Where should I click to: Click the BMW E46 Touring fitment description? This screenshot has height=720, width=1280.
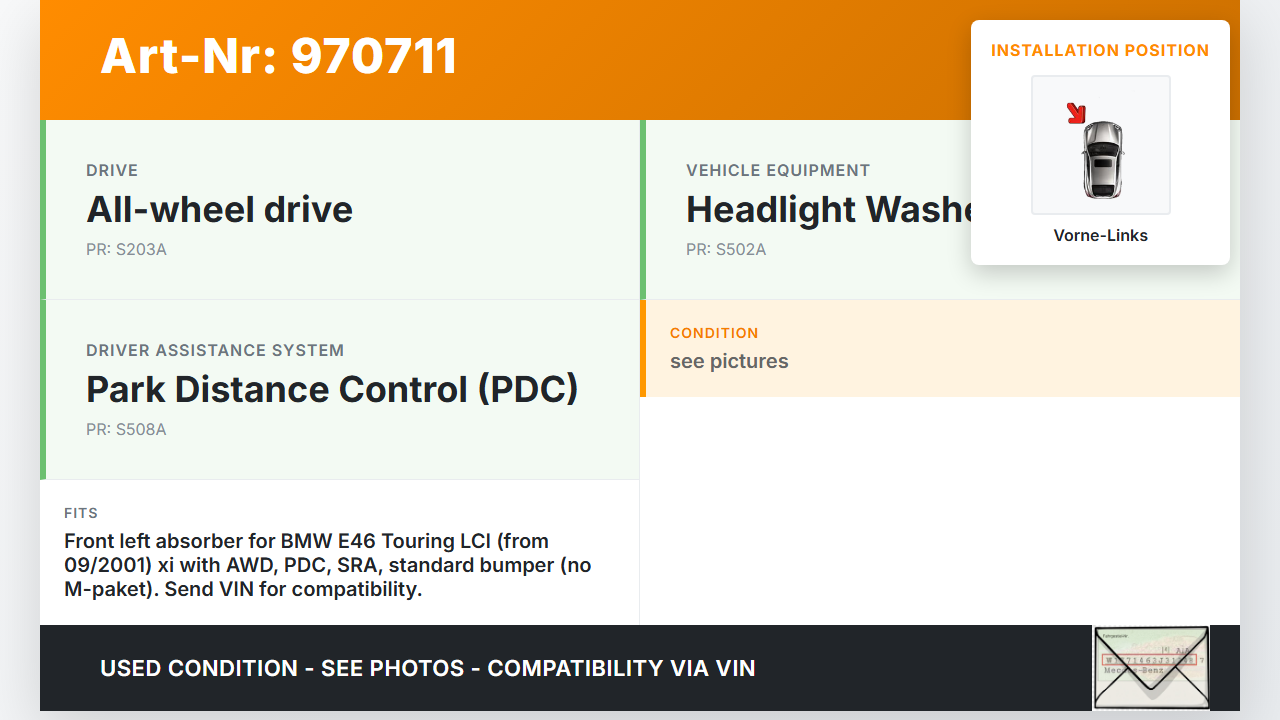tap(327, 565)
